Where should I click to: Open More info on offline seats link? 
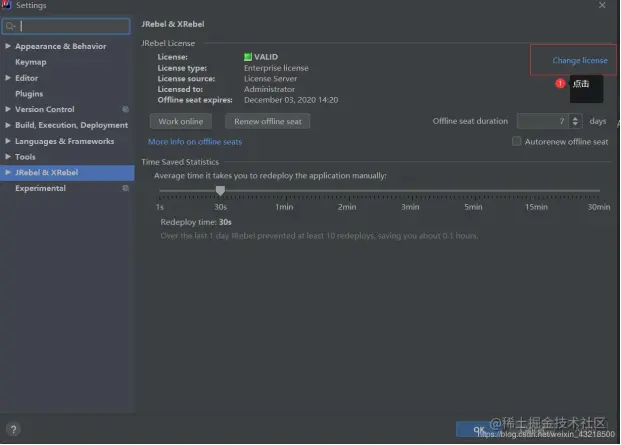194,141
